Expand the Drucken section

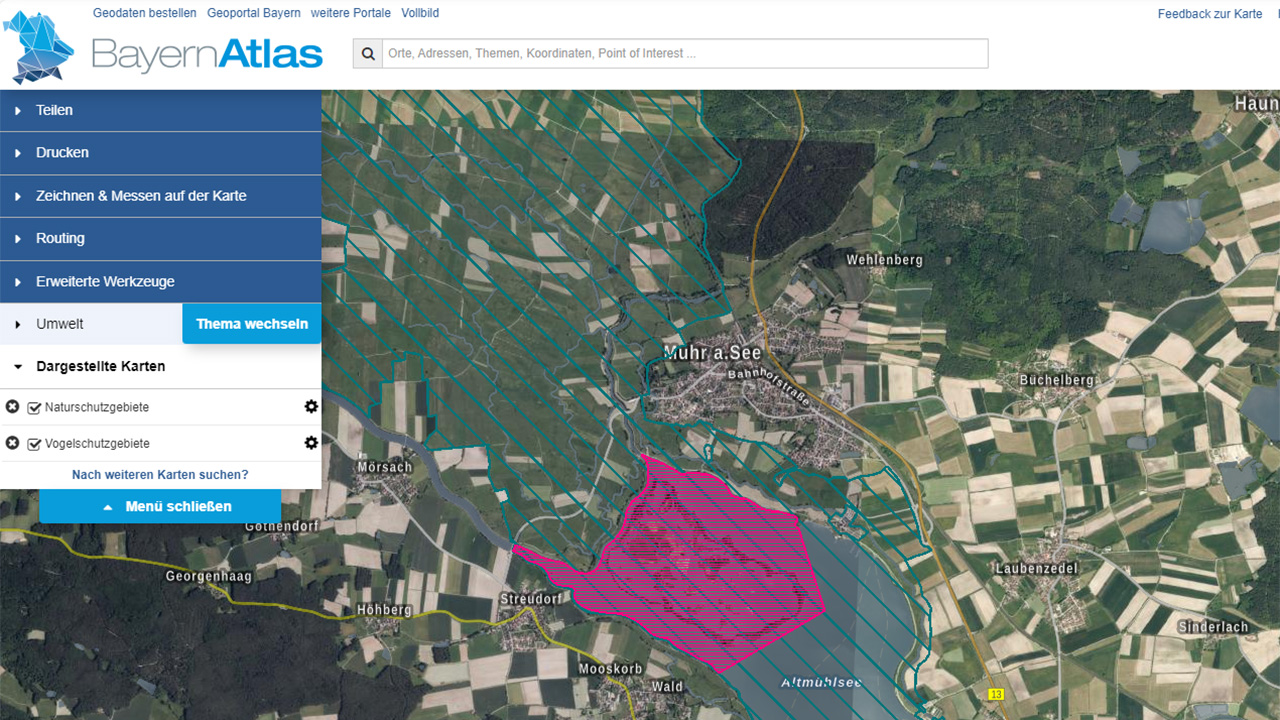(x=160, y=153)
